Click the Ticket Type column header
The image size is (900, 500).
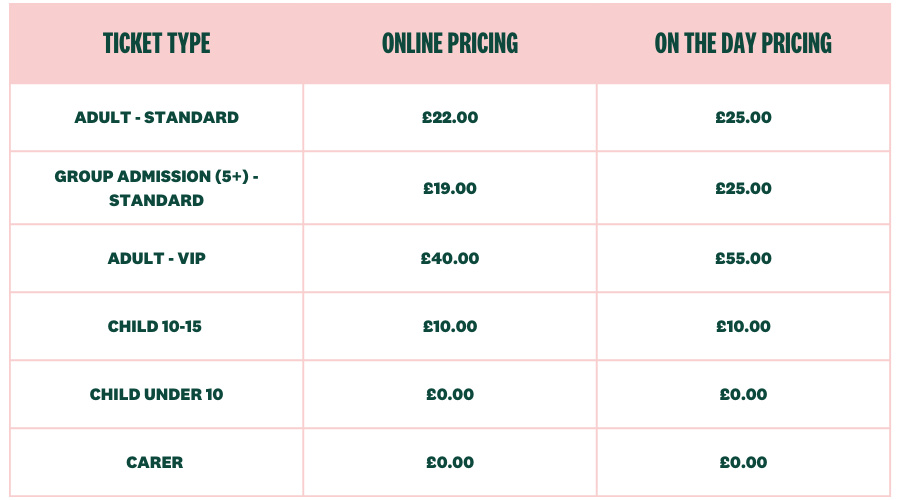(157, 44)
